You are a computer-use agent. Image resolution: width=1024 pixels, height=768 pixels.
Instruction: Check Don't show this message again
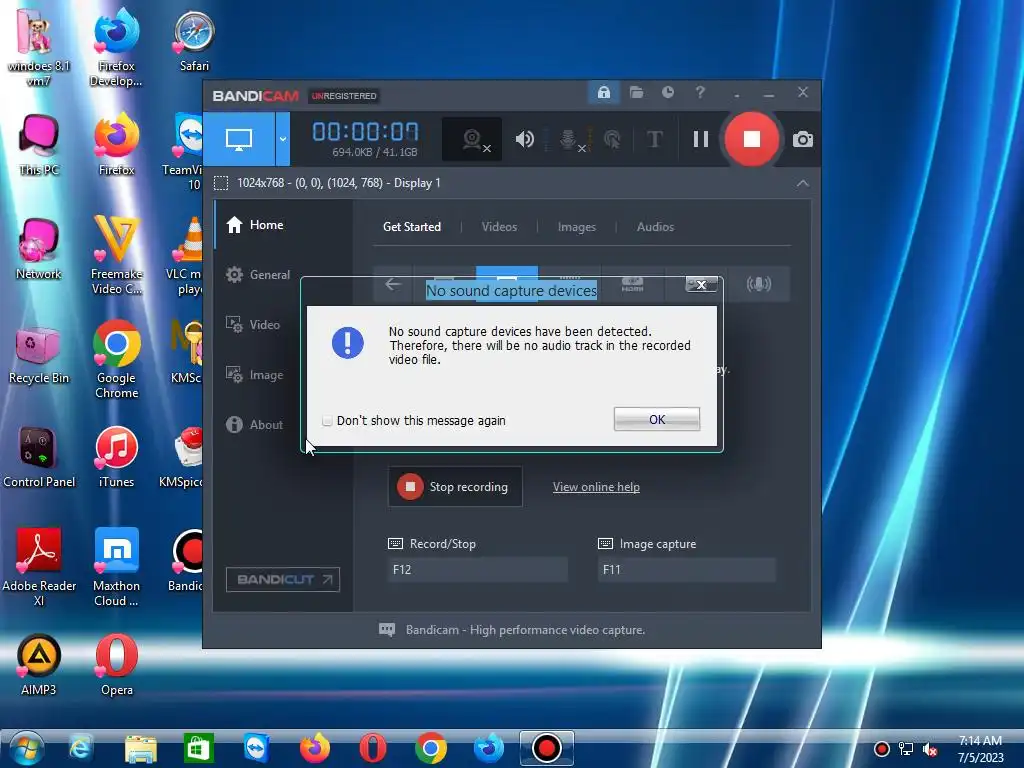(x=327, y=421)
